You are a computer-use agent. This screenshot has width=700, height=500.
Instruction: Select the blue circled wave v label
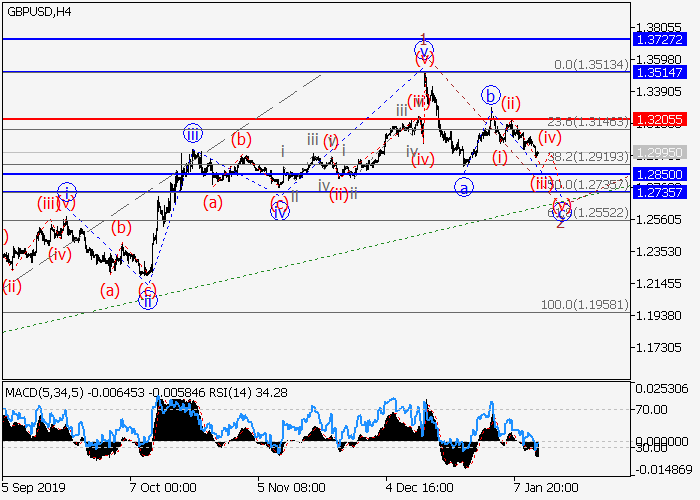click(x=424, y=50)
